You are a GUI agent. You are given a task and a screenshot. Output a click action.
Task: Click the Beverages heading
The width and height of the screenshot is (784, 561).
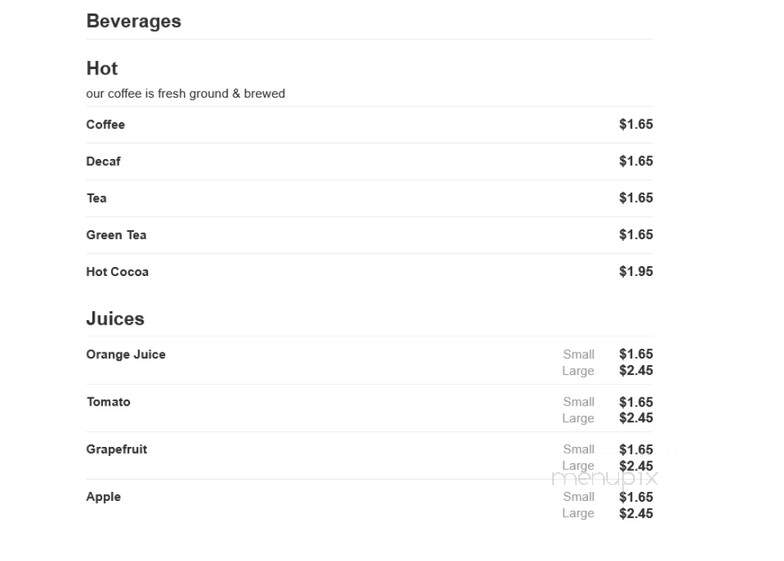pos(134,21)
